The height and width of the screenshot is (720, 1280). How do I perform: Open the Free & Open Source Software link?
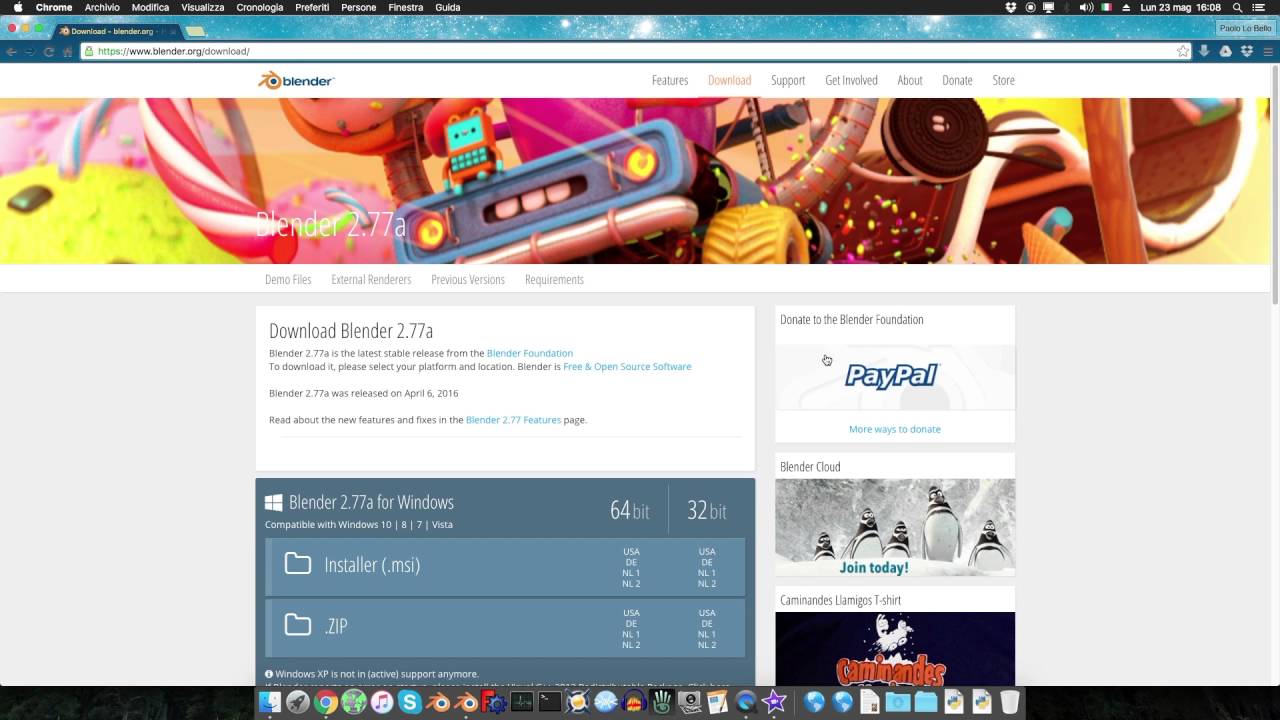tap(627, 366)
